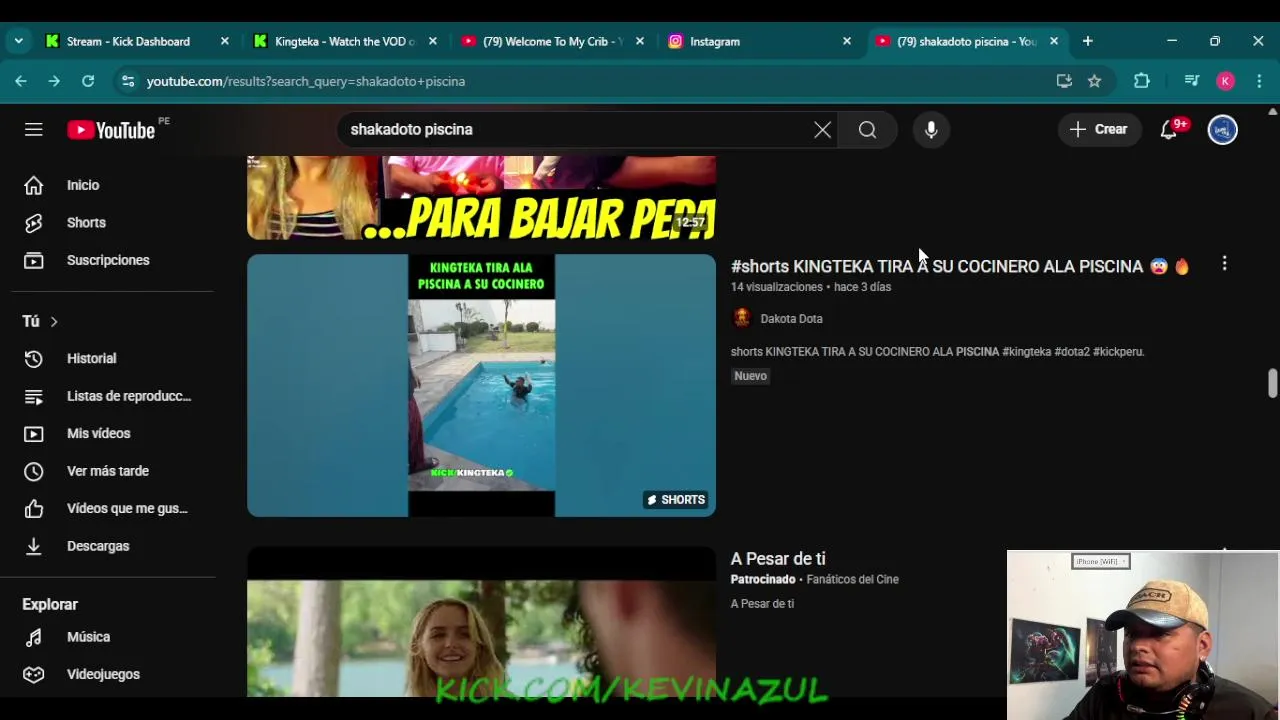The image size is (1280, 720).
Task: Open the Crear upload menu
Action: point(1099,129)
